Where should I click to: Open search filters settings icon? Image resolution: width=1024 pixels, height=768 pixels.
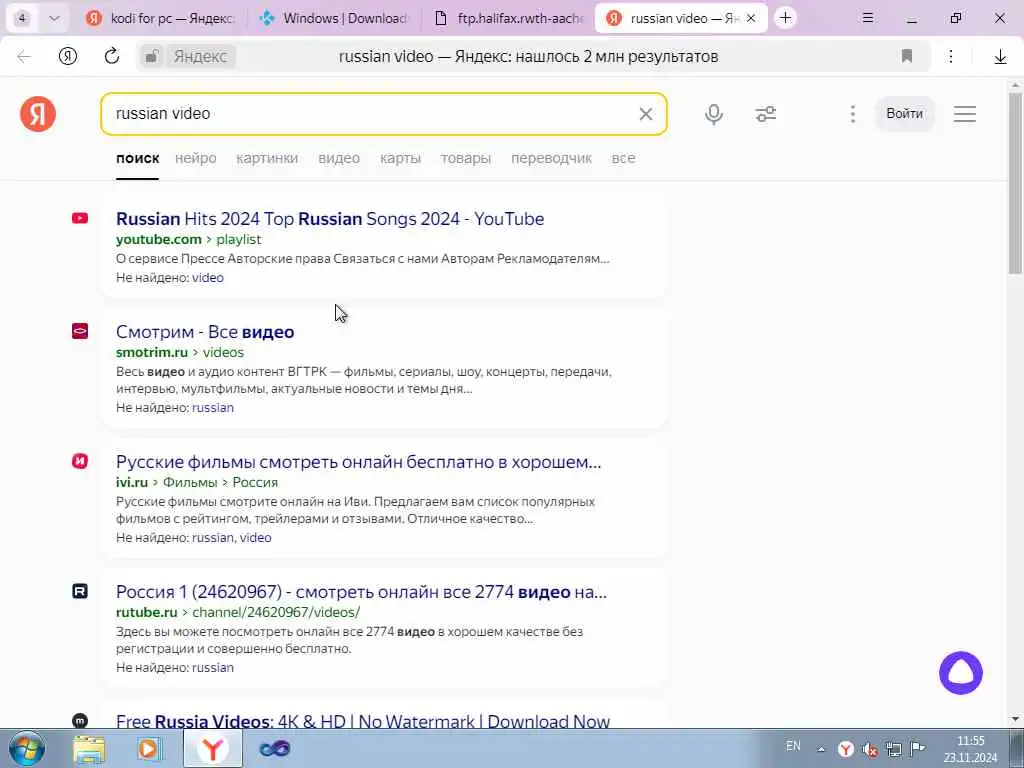pos(765,114)
